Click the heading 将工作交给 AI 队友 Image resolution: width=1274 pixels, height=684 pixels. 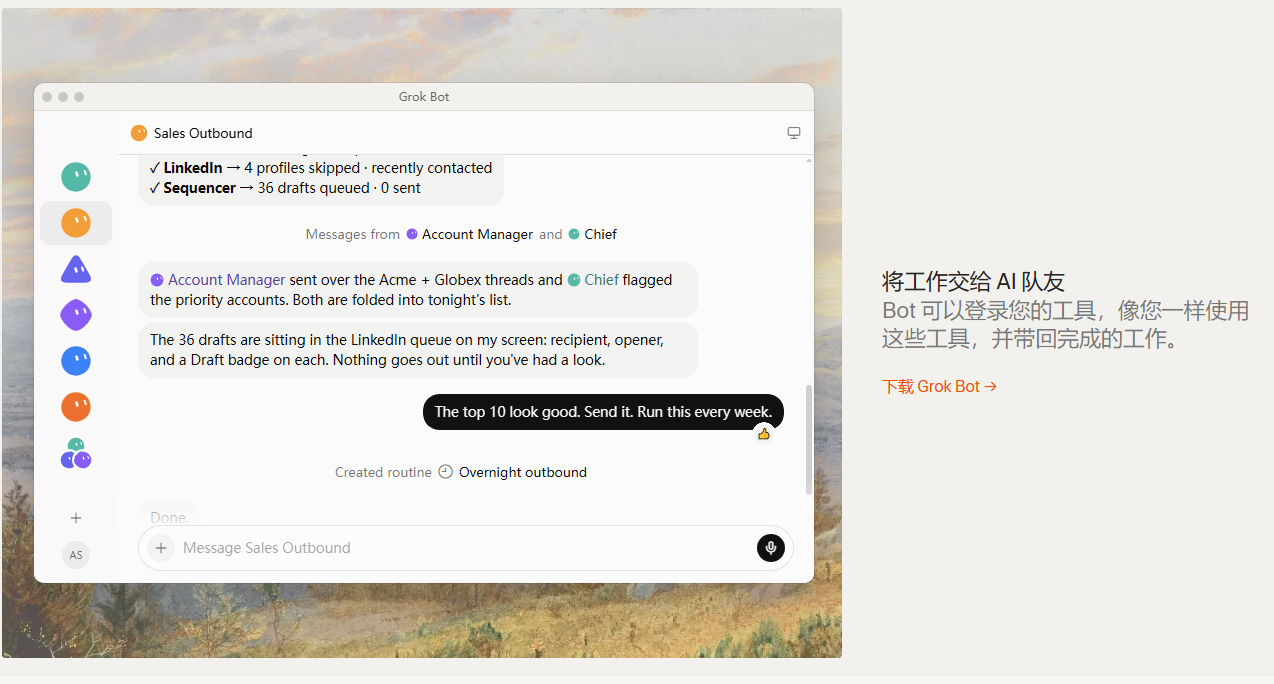[x=973, y=281]
